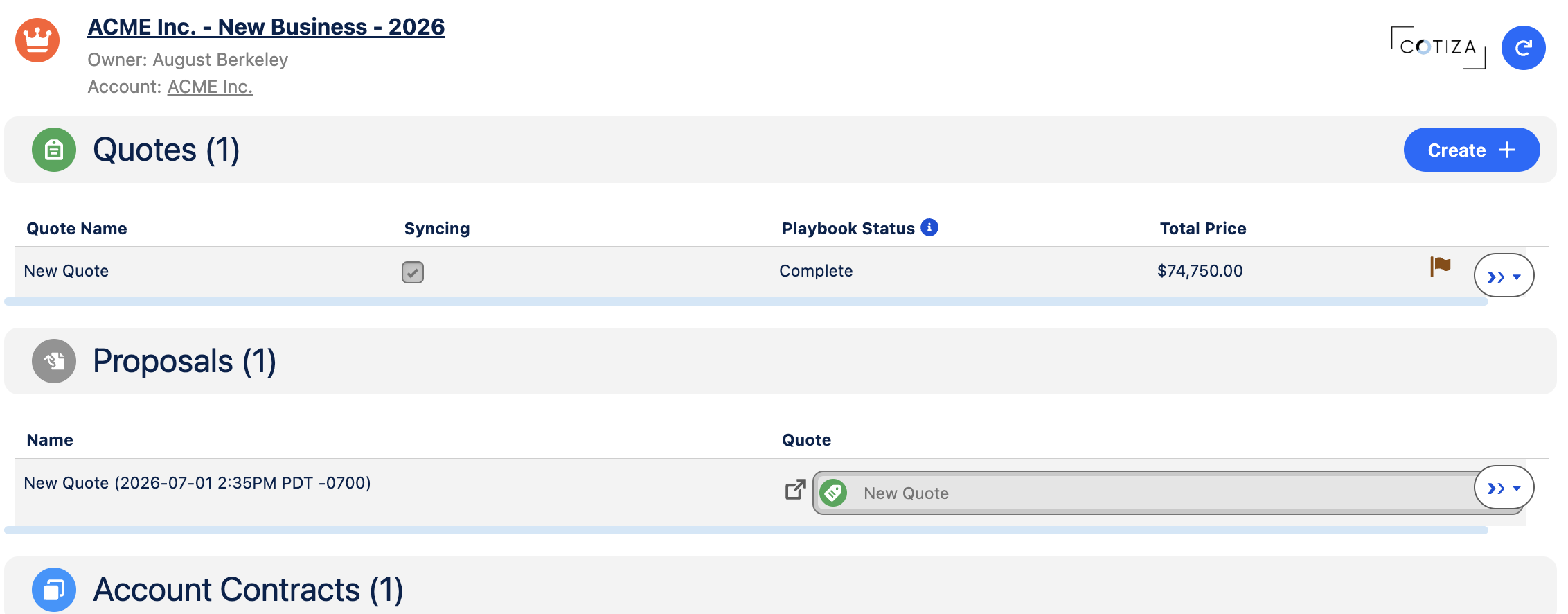Click the horizontal scrollbar under Quotes table
Image resolution: width=1568 pixels, height=614 pixels.
[x=746, y=301]
